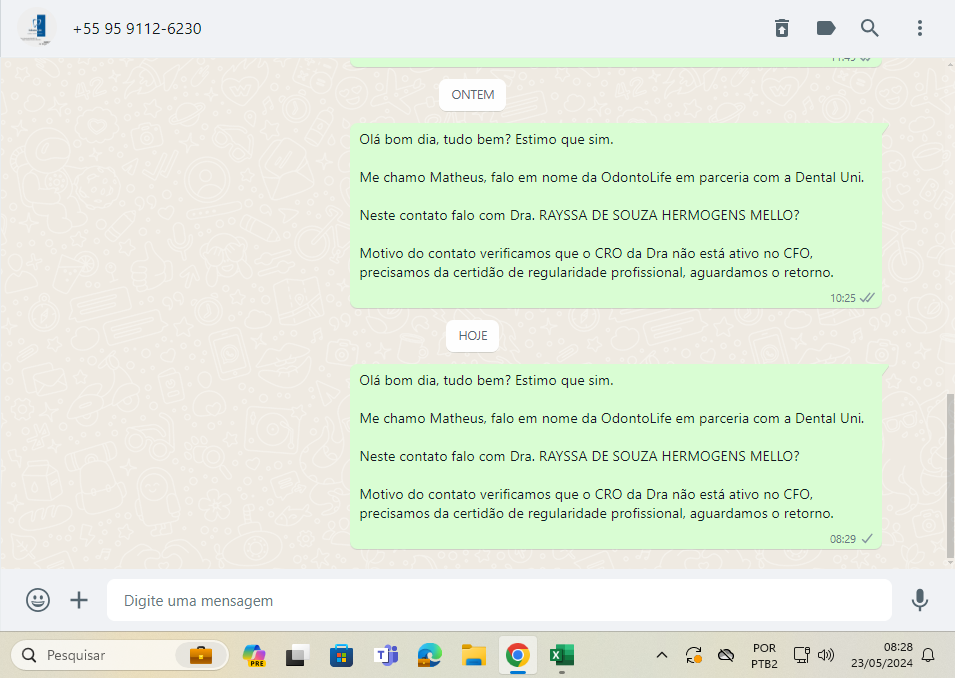Search within the conversation using magnifier icon

click(x=870, y=28)
